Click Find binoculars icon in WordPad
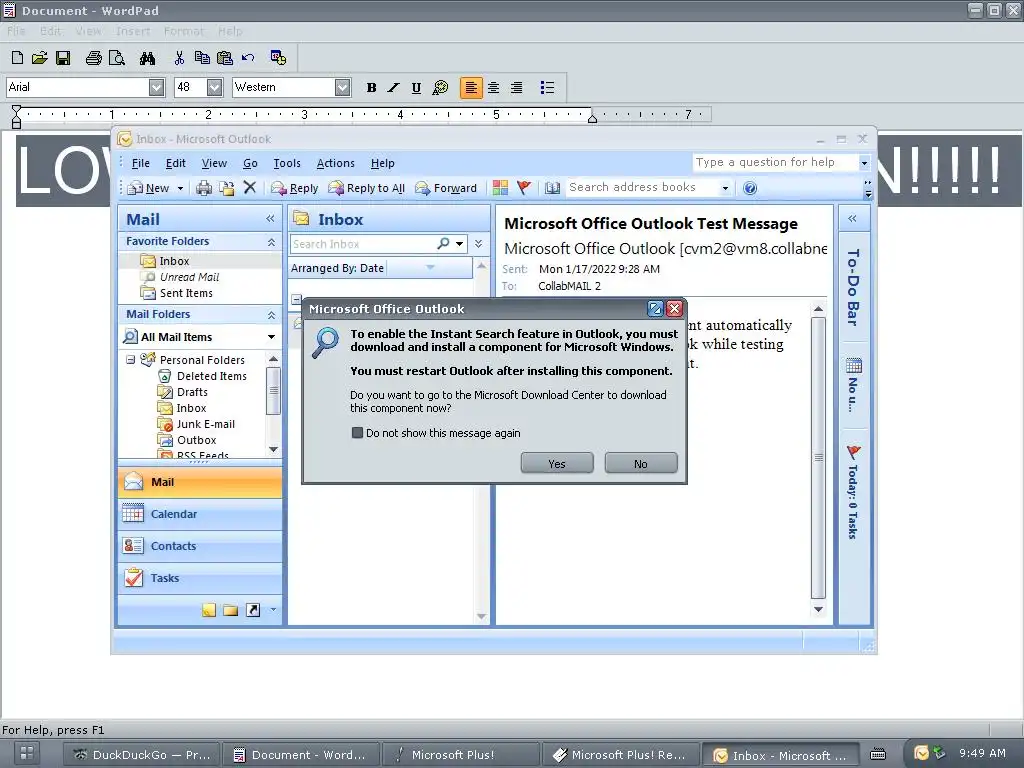This screenshot has height=768, width=1024. tap(148, 58)
